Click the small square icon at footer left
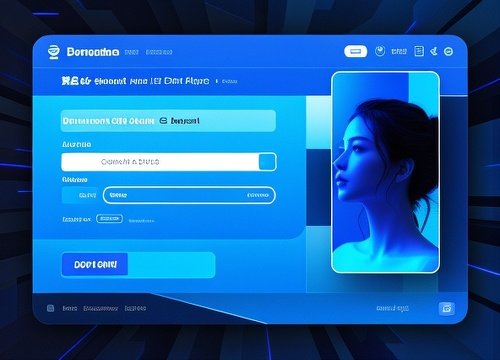Viewport: 500px width, 360px height. tap(50, 308)
